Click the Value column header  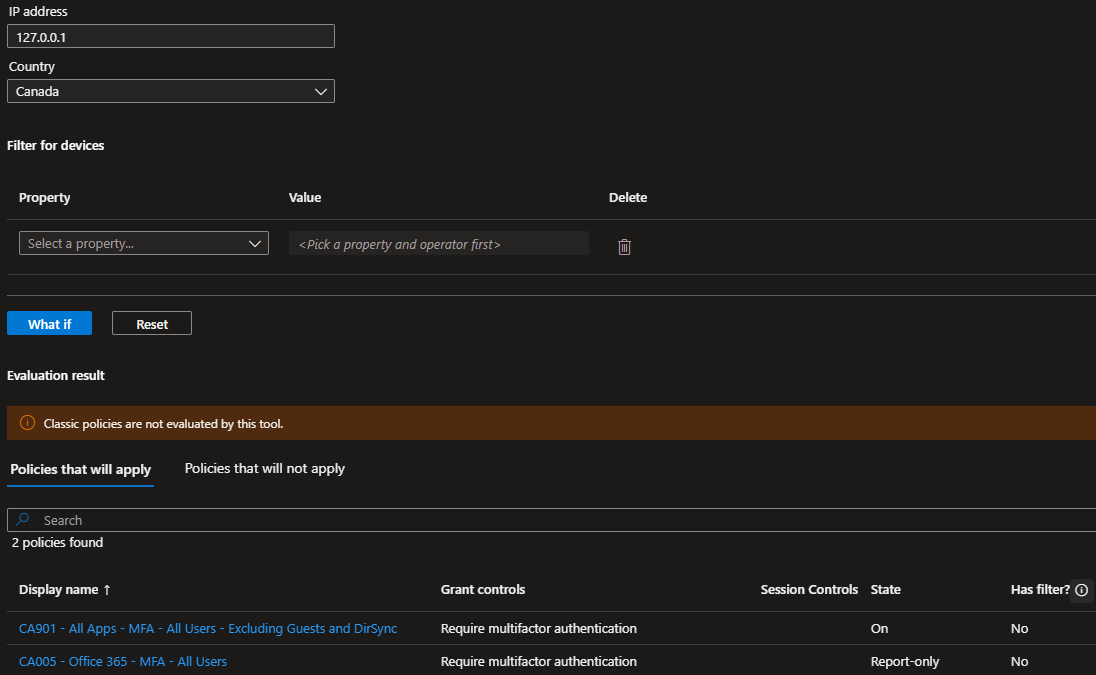(305, 198)
